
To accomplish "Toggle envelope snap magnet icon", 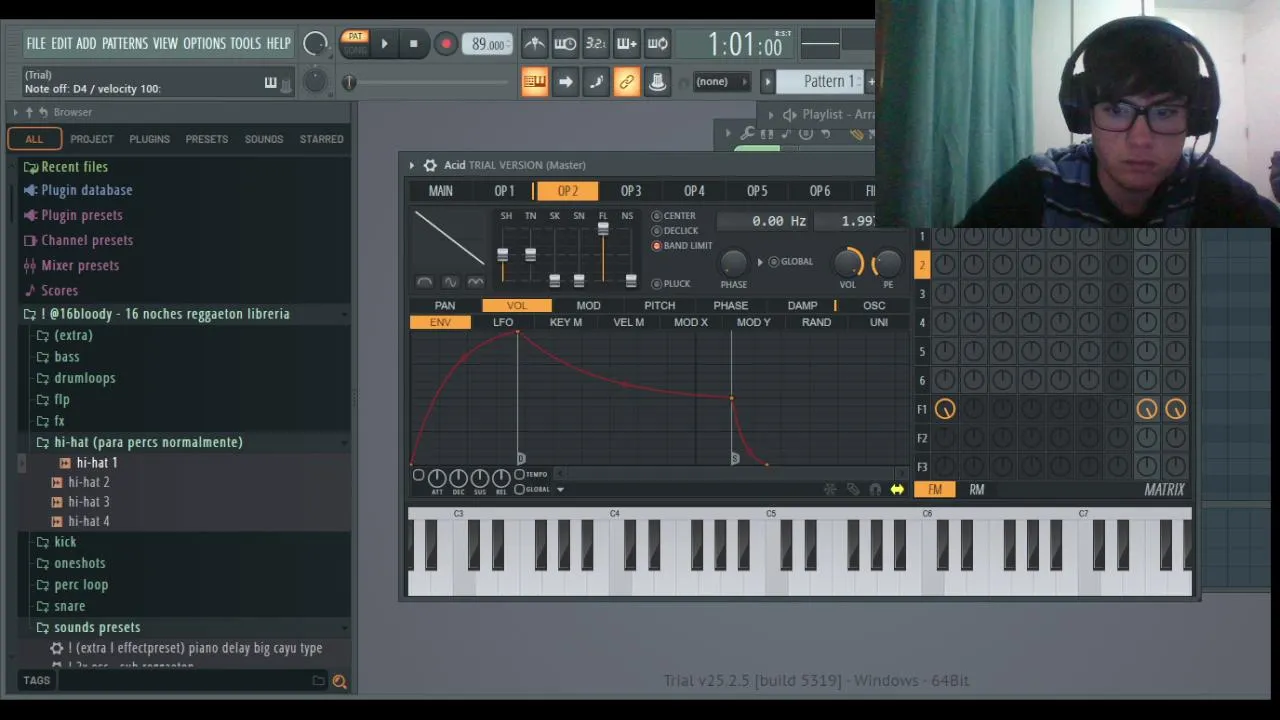I will (875, 490).
